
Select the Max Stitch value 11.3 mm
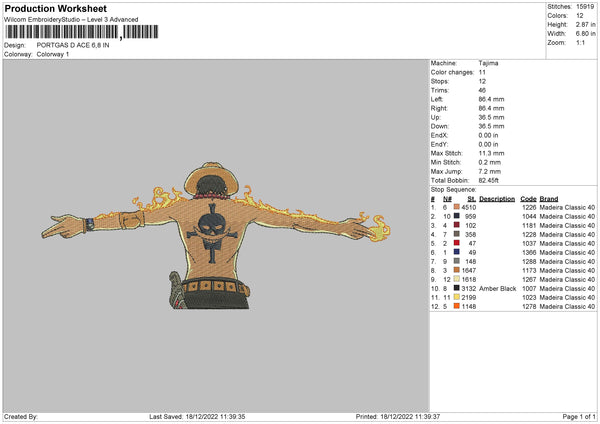pyautogui.click(x=491, y=153)
